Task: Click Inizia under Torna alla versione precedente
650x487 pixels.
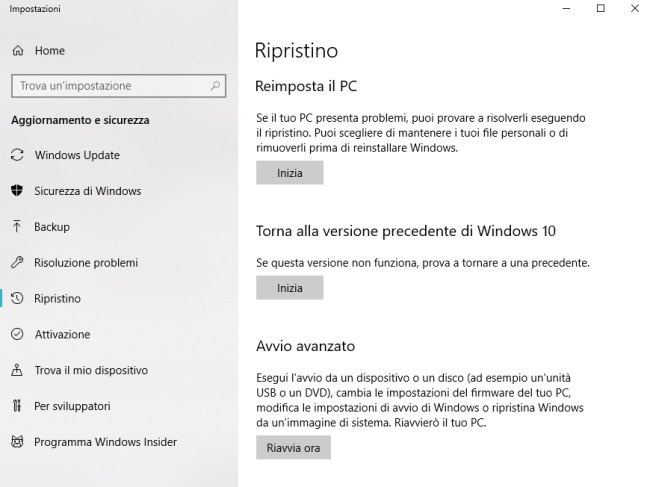Action: coord(289,288)
